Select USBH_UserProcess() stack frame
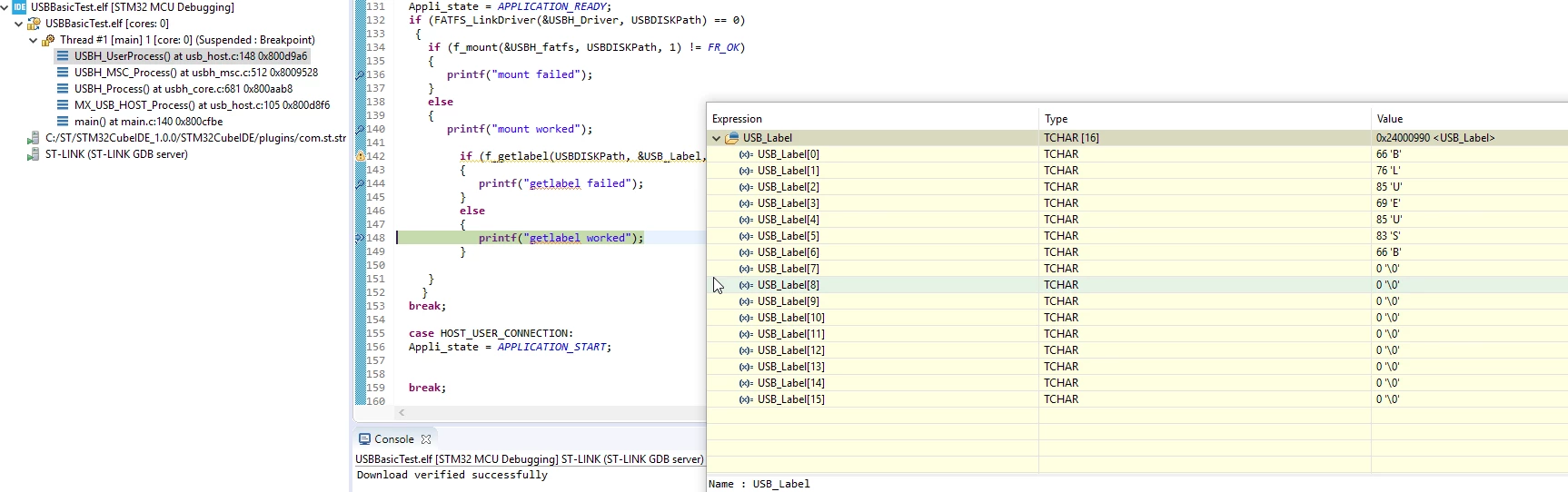Image resolution: width=1568 pixels, height=492 pixels. click(x=191, y=56)
